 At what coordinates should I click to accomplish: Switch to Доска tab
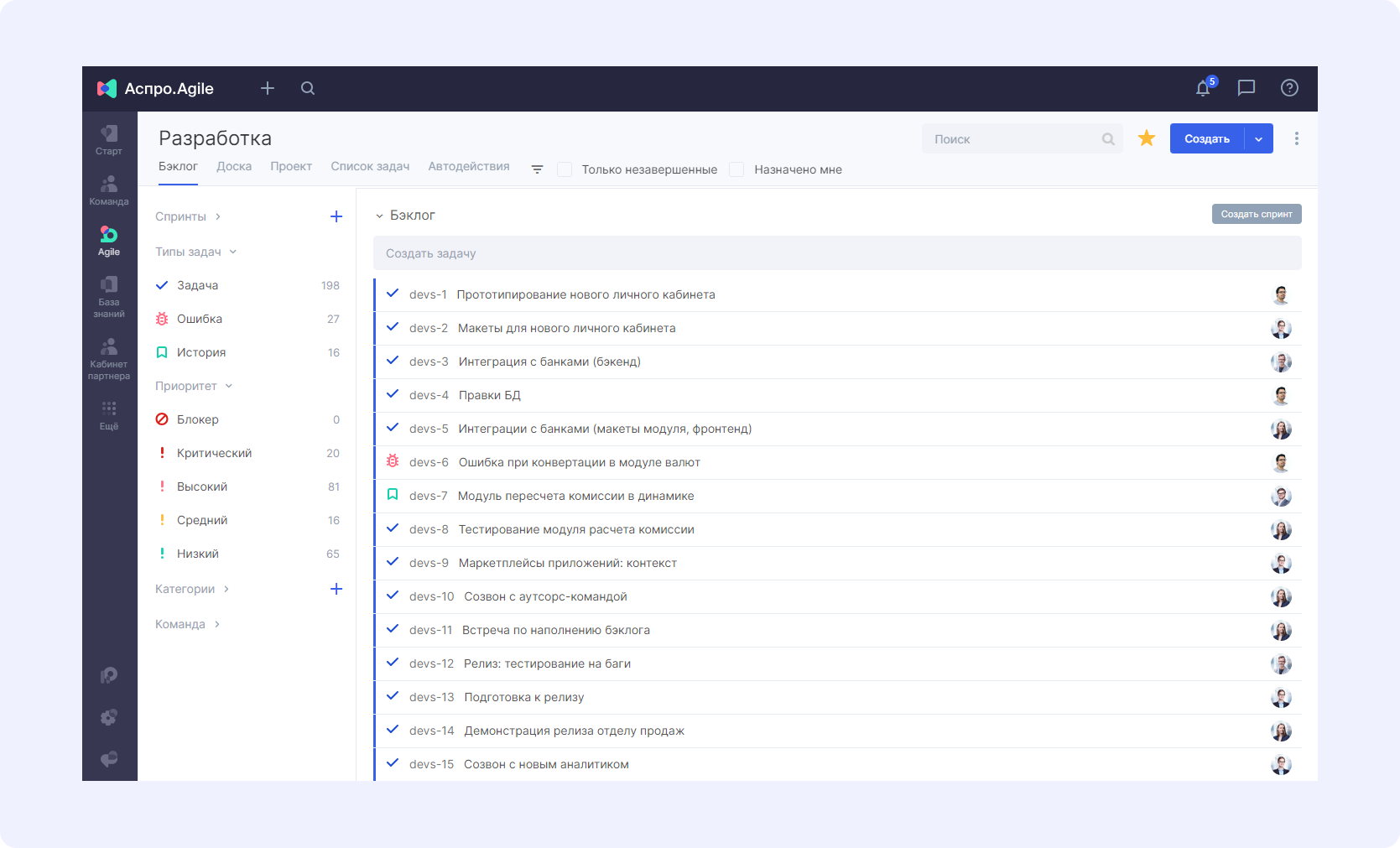coord(234,166)
